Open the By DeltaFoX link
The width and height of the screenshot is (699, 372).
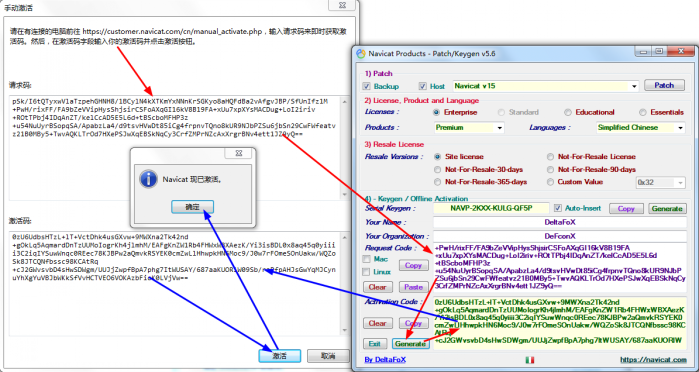click(x=385, y=360)
